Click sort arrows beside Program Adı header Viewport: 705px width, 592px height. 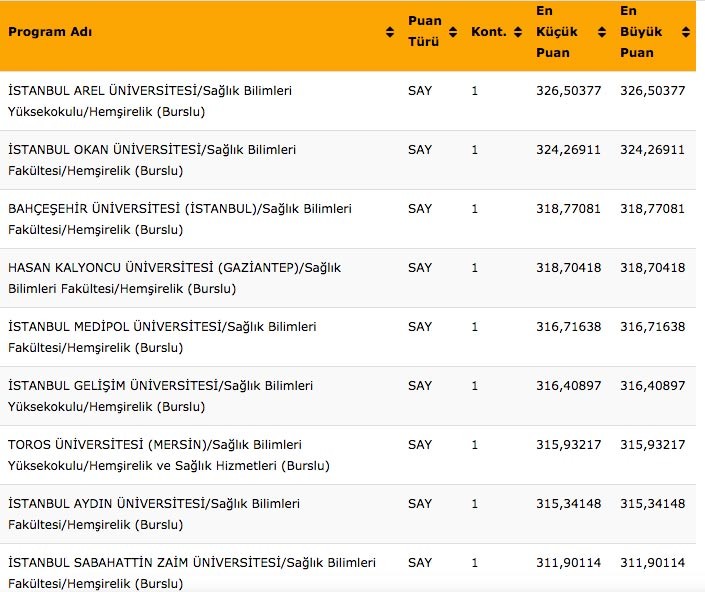(390, 32)
